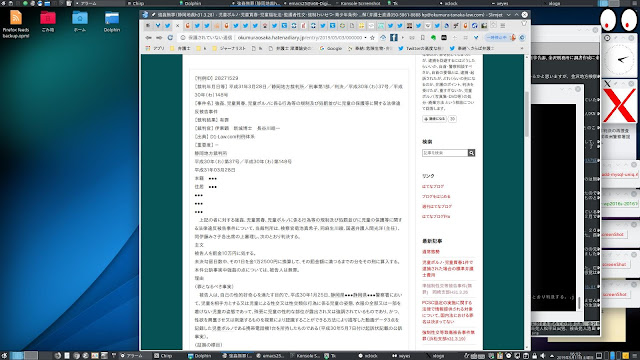
Task: Switch to xdock in the bottom taskbar
Action: (x=367, y=356)
